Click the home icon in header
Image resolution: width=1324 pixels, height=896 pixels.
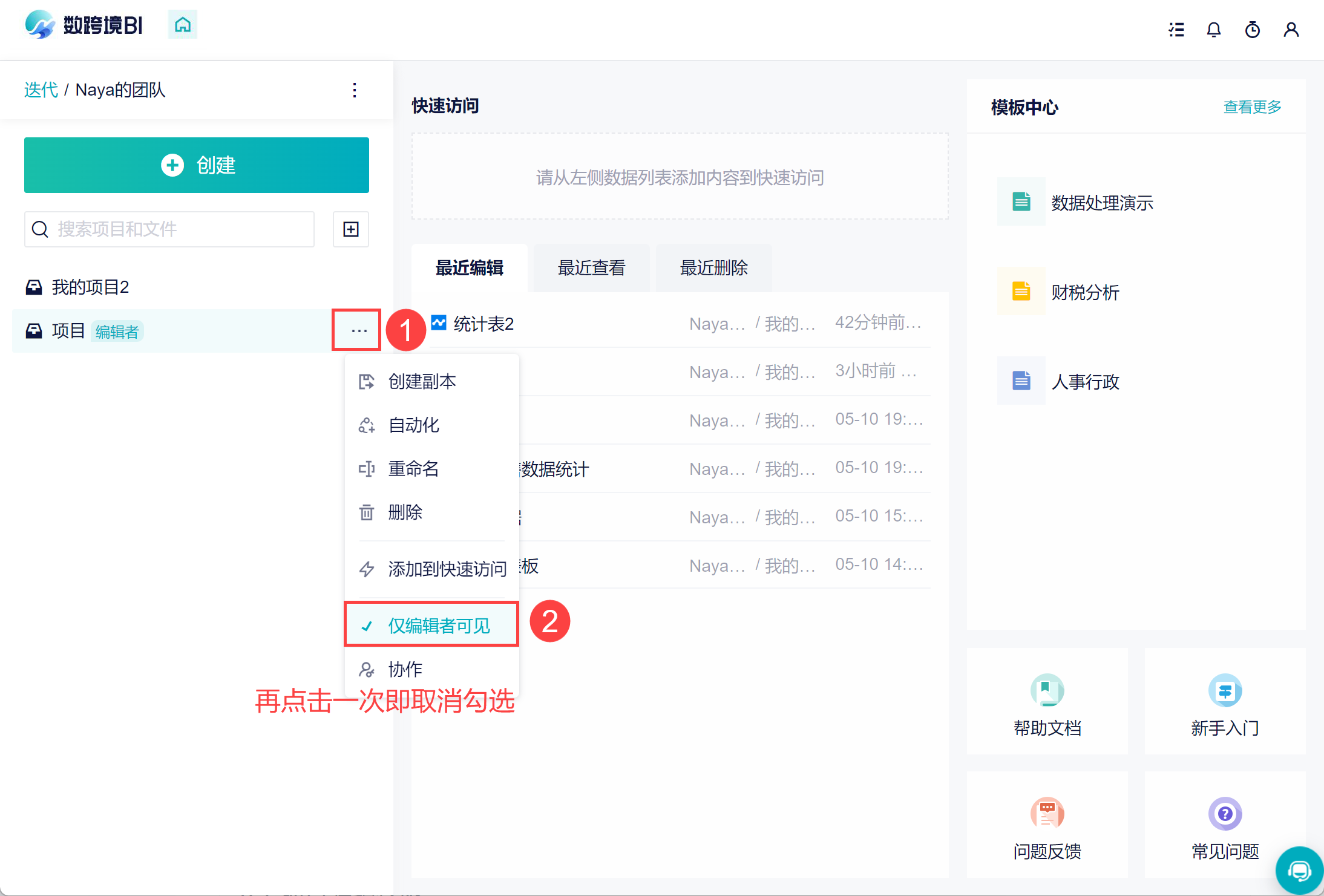(x=182, y=25)
